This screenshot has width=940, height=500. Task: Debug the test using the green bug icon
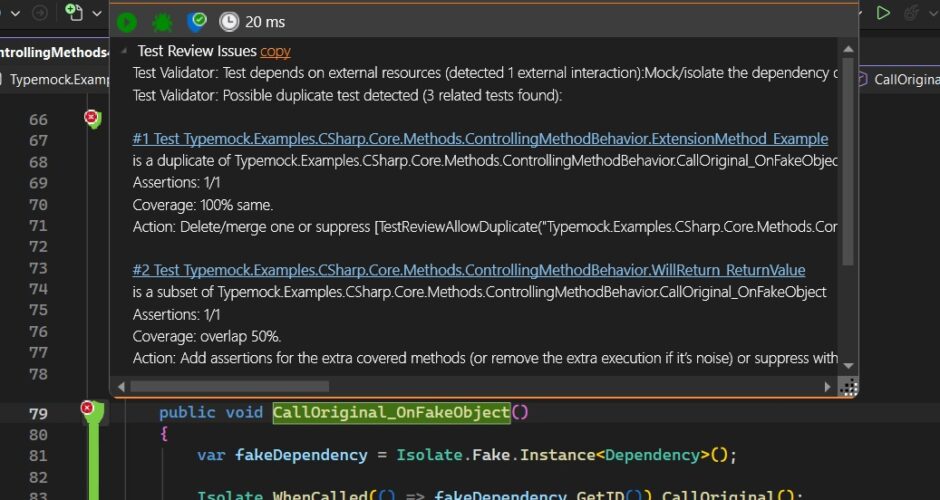[x=162, y=22]
